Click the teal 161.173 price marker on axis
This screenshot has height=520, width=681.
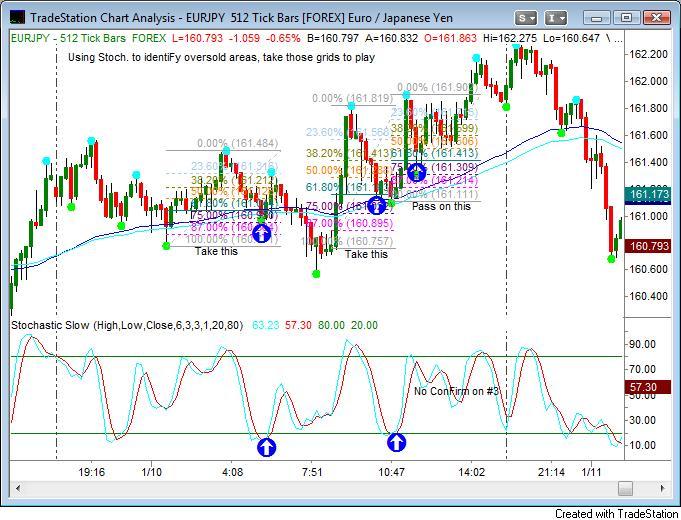point(648,194)
